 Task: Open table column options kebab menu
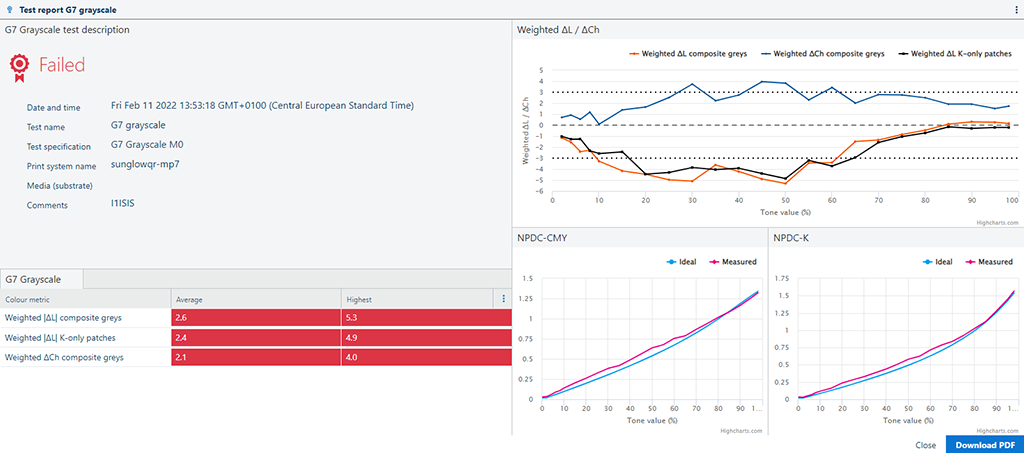click(x=503, y=299)
